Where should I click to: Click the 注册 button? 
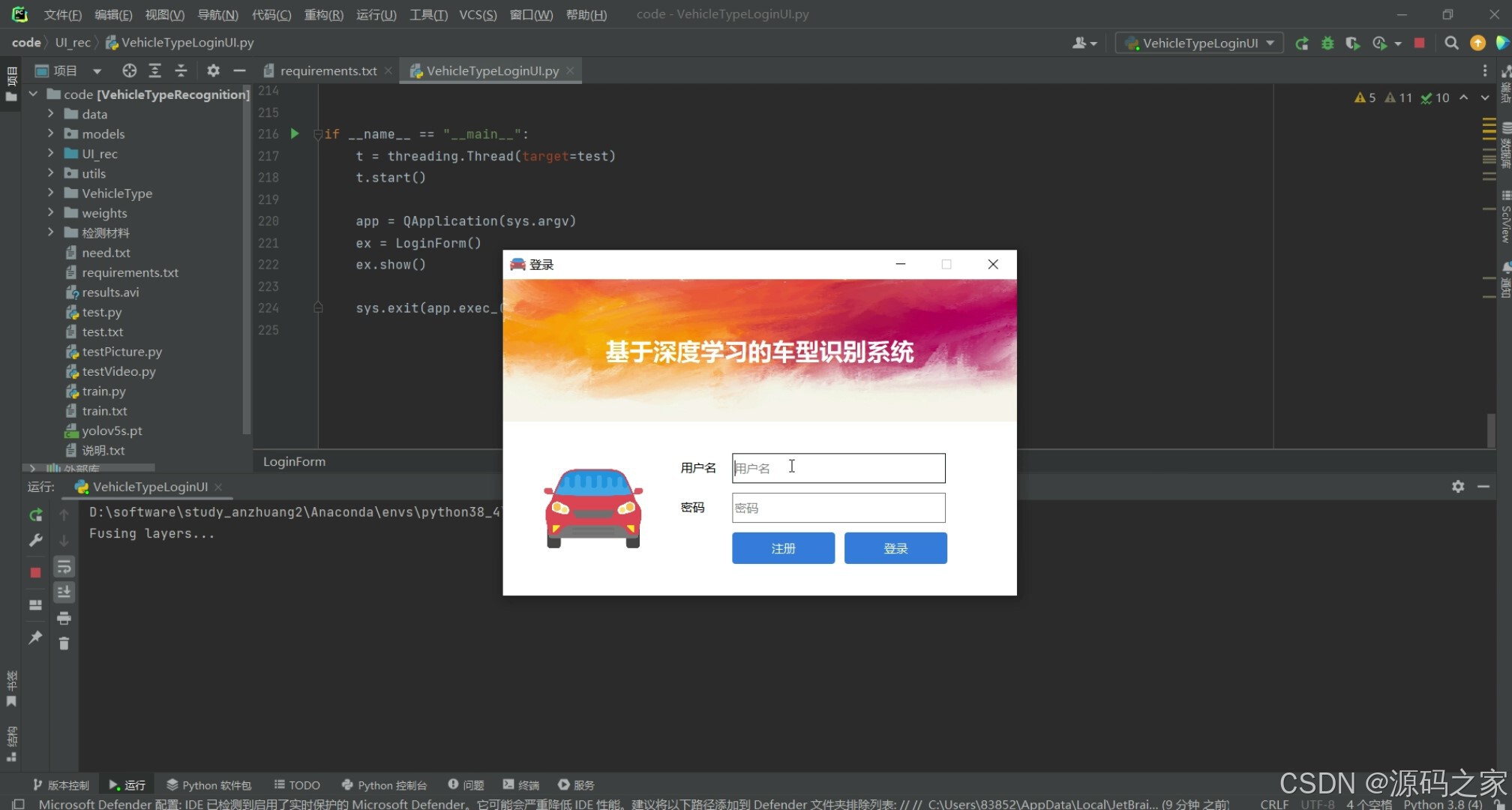pos(783,548)
